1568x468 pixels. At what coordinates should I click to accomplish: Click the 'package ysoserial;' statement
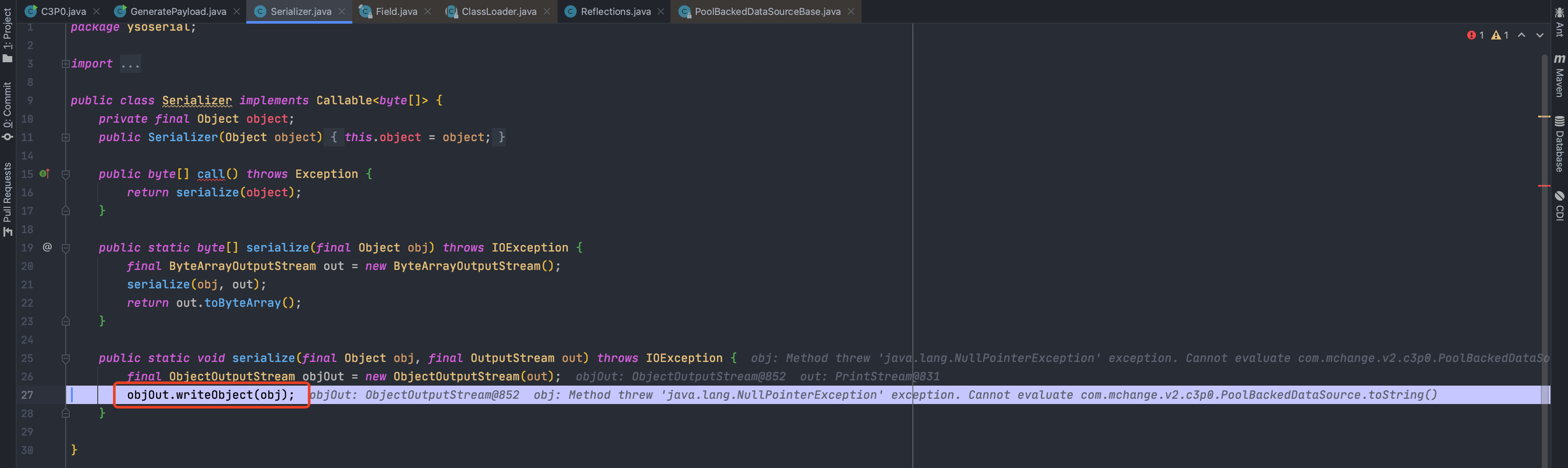(x=133, y=27)
